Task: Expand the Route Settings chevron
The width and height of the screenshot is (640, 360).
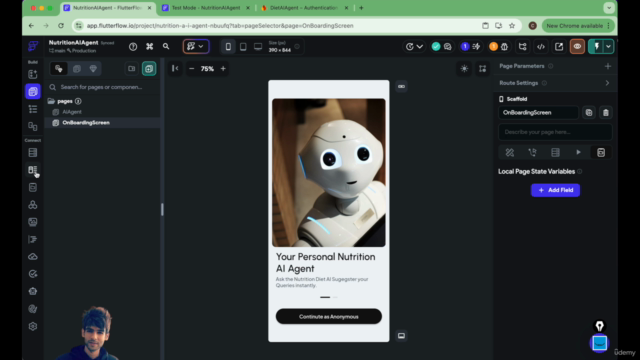Action: (607, 83)
